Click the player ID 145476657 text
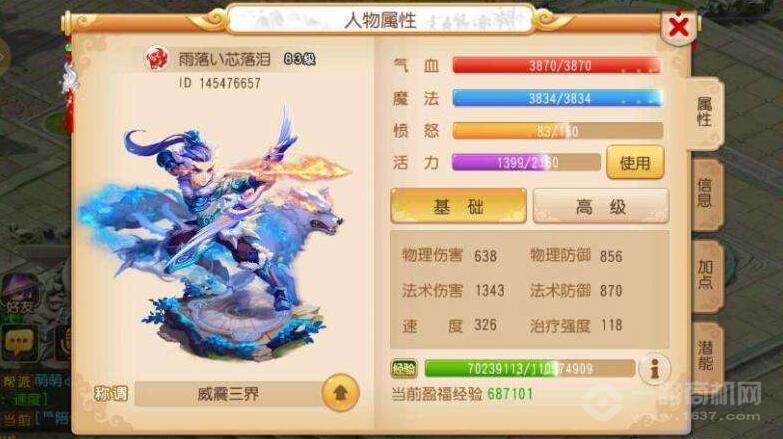 point(220,83)
